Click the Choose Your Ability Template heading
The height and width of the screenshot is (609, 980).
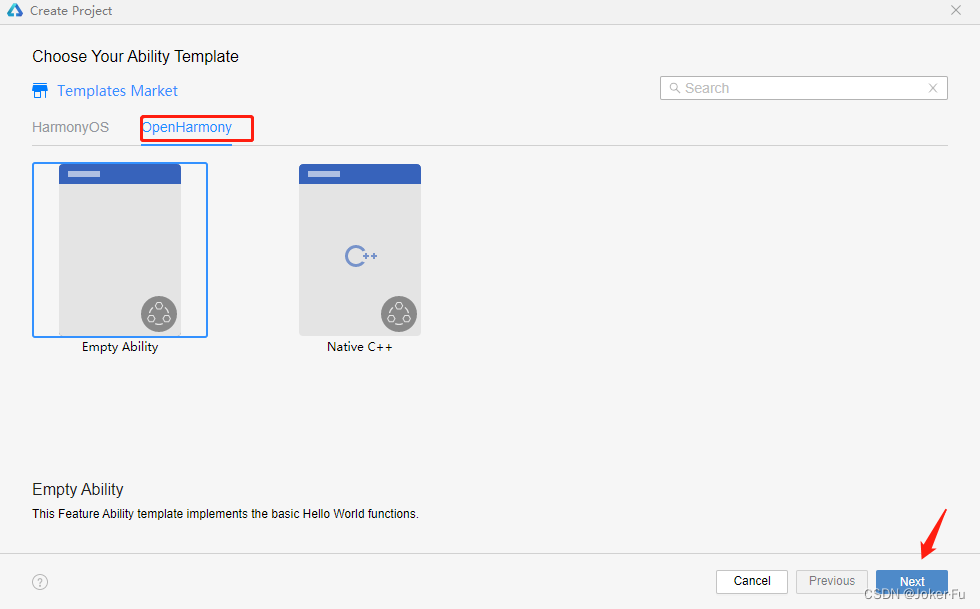(x=136, y=56)
